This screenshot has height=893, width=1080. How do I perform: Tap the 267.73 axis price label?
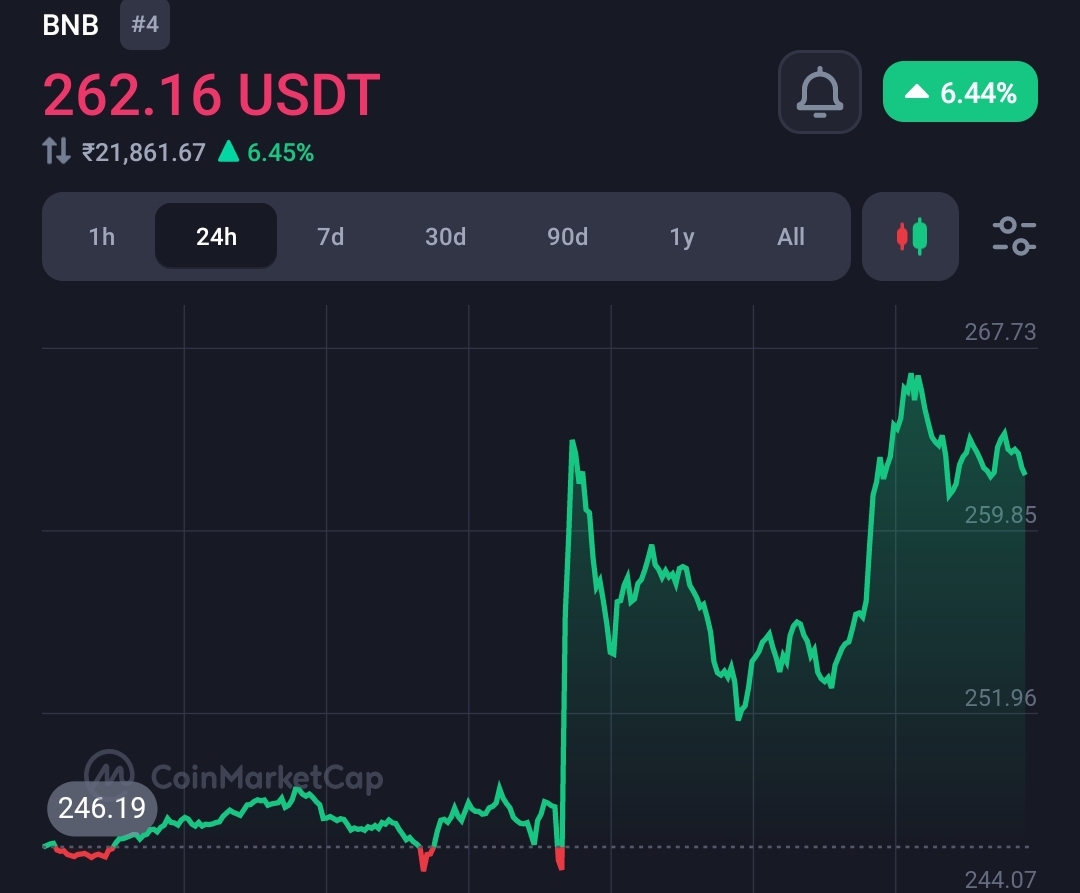click(x=1000, y=332)
